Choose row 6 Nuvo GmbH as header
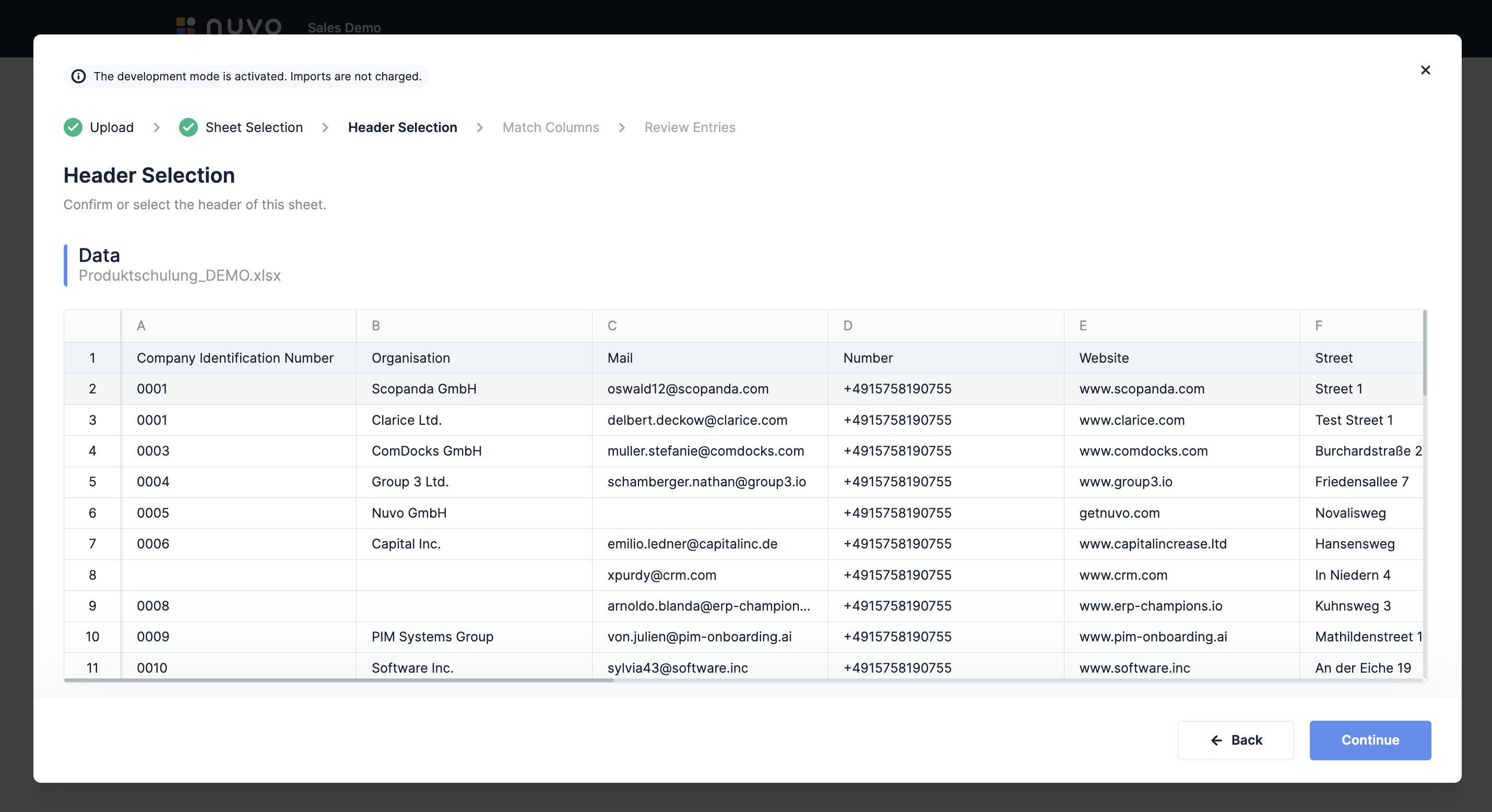Viewport: 1492px width, 812px height. click(409, 513)
